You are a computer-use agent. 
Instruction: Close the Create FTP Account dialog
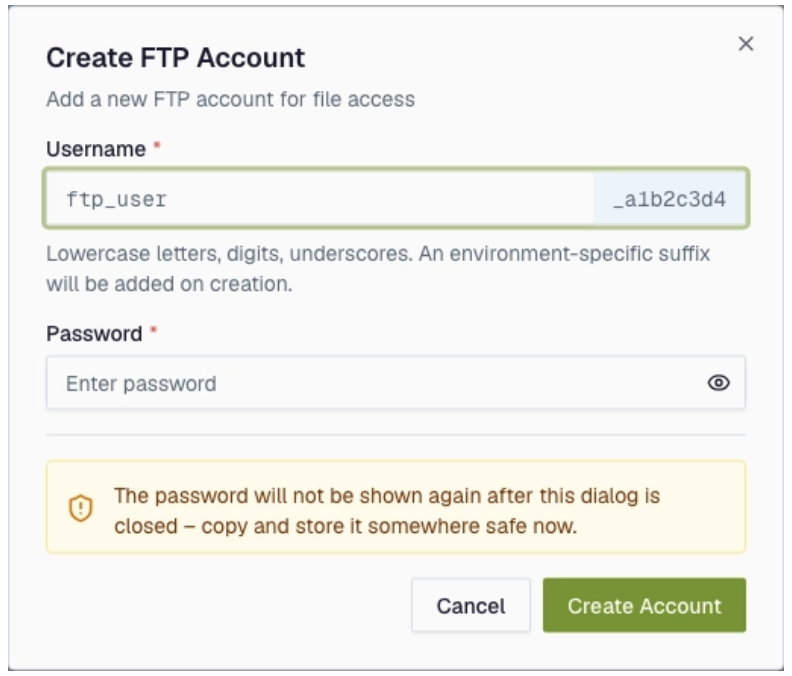(x=746, y=44)
